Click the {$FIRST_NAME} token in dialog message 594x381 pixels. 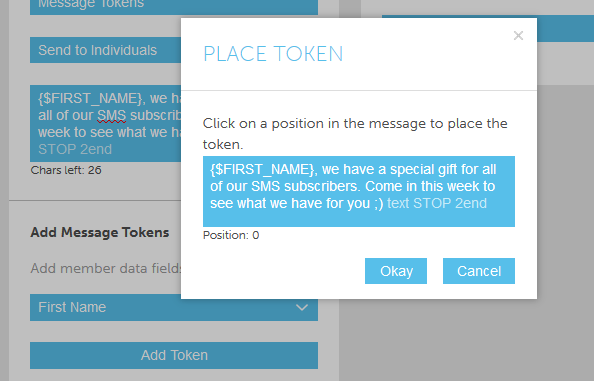[262, 169]
